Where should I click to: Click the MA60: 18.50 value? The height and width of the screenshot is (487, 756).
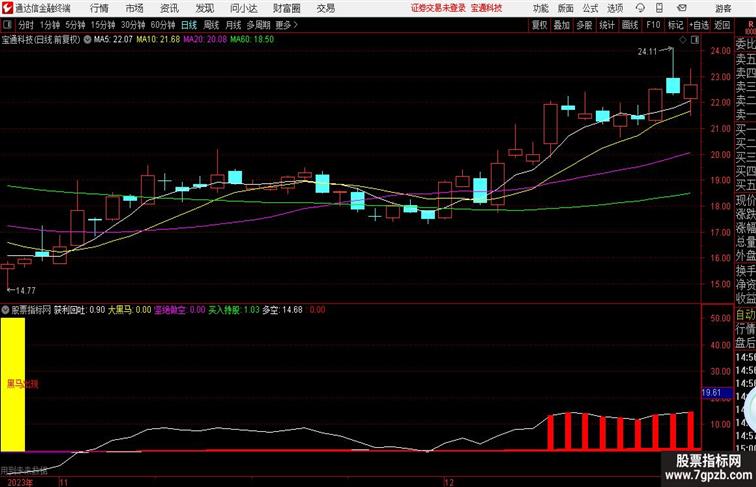click(x=252, y=40)
